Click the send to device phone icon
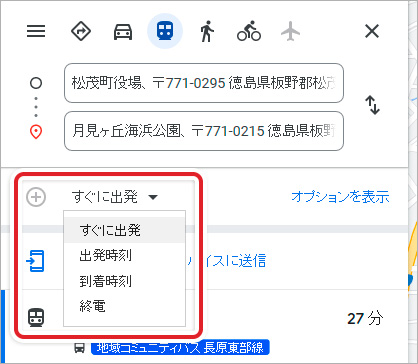 [x=35, y=260]
